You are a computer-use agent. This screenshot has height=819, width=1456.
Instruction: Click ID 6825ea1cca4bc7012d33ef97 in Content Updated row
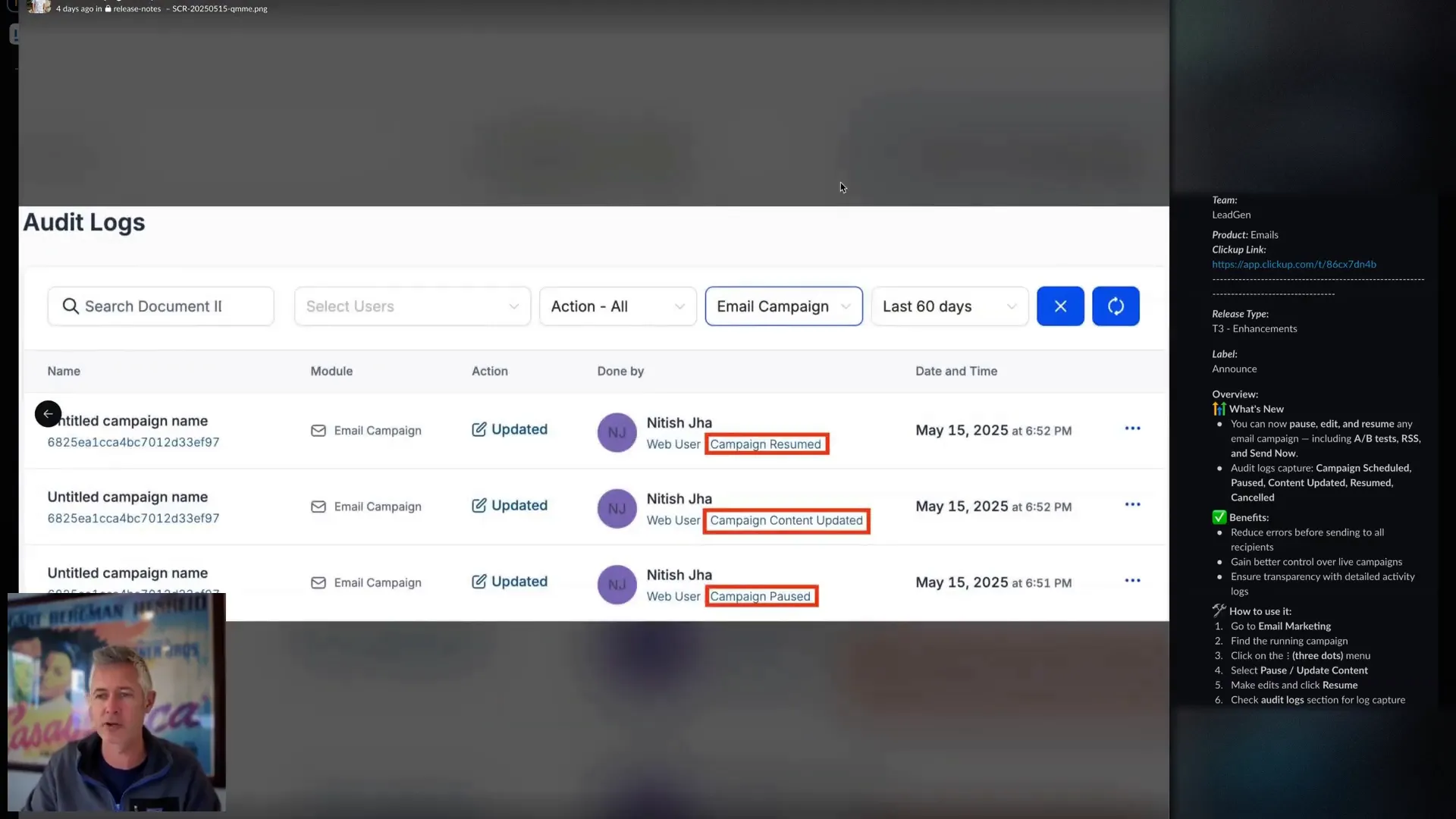pyautogui.click(x=133, y=518)
